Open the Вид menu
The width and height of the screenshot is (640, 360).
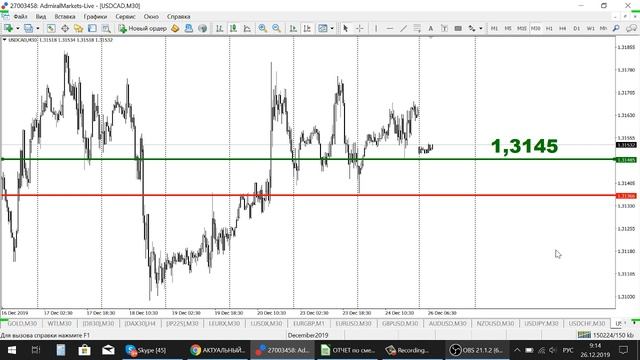41,16
